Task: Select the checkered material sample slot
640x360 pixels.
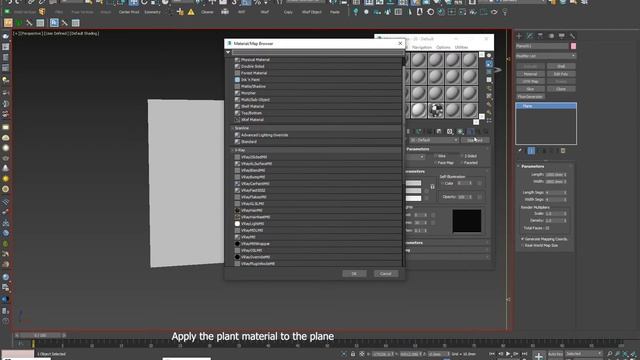Action: coord(436,110)
